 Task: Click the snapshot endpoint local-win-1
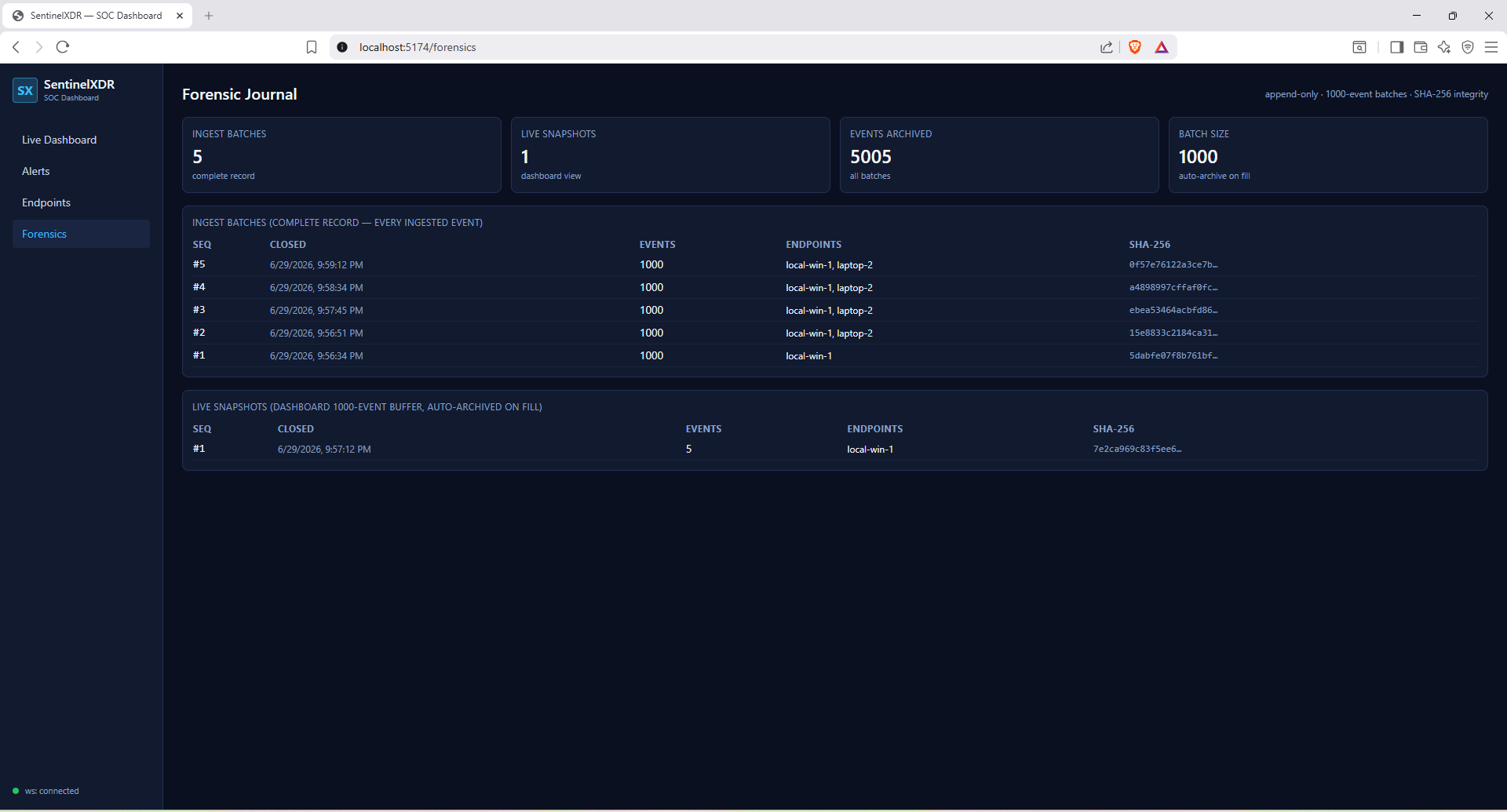(870, 450)
